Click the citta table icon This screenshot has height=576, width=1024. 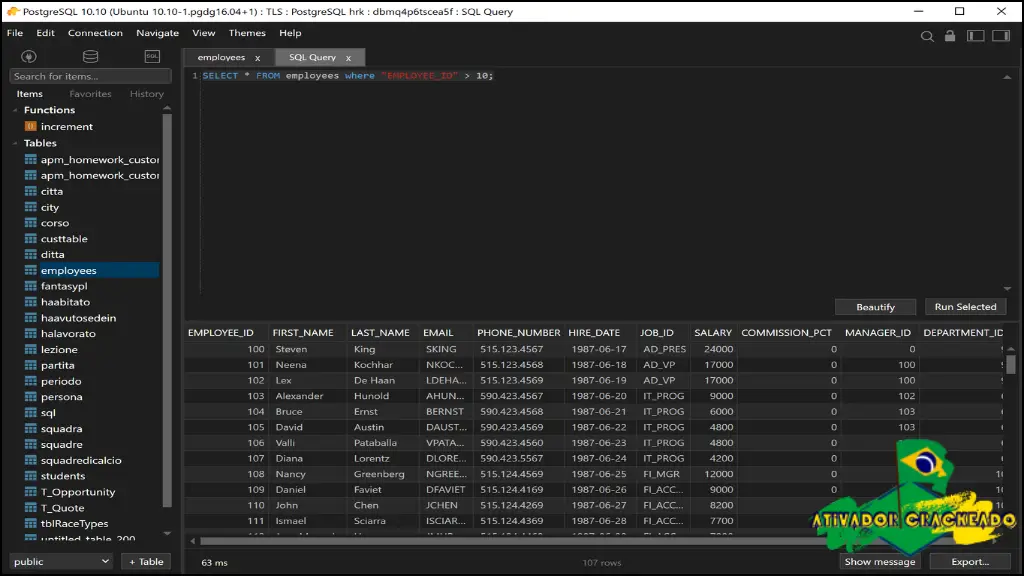31,191
